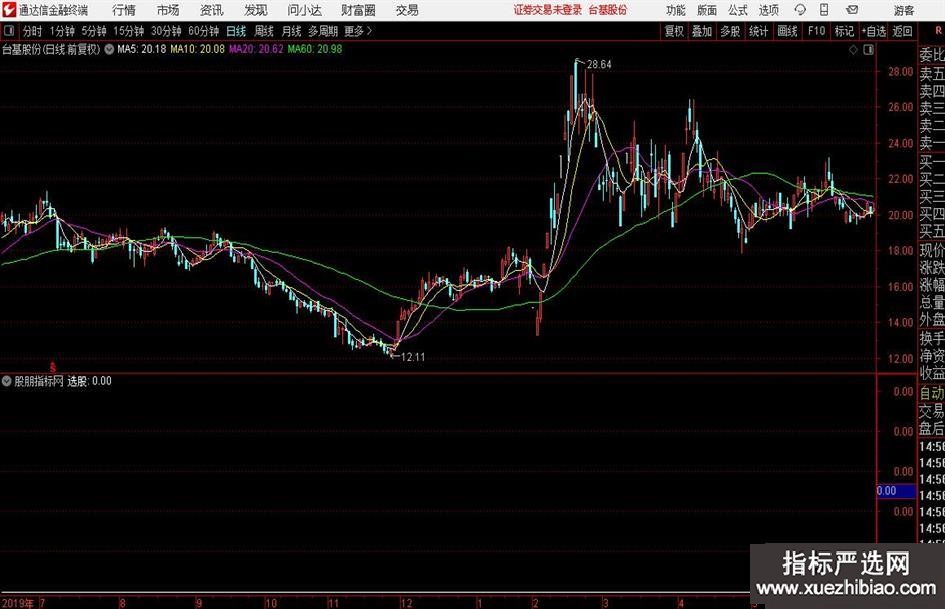
Task: Click the 多股 multi-stock button
Action: [730, 31]
